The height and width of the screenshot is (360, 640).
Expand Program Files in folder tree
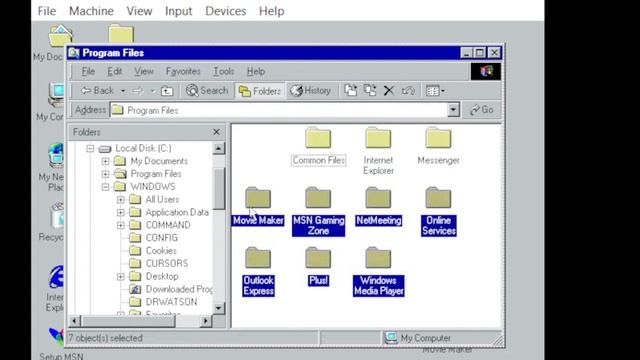(x=105, y=174)
